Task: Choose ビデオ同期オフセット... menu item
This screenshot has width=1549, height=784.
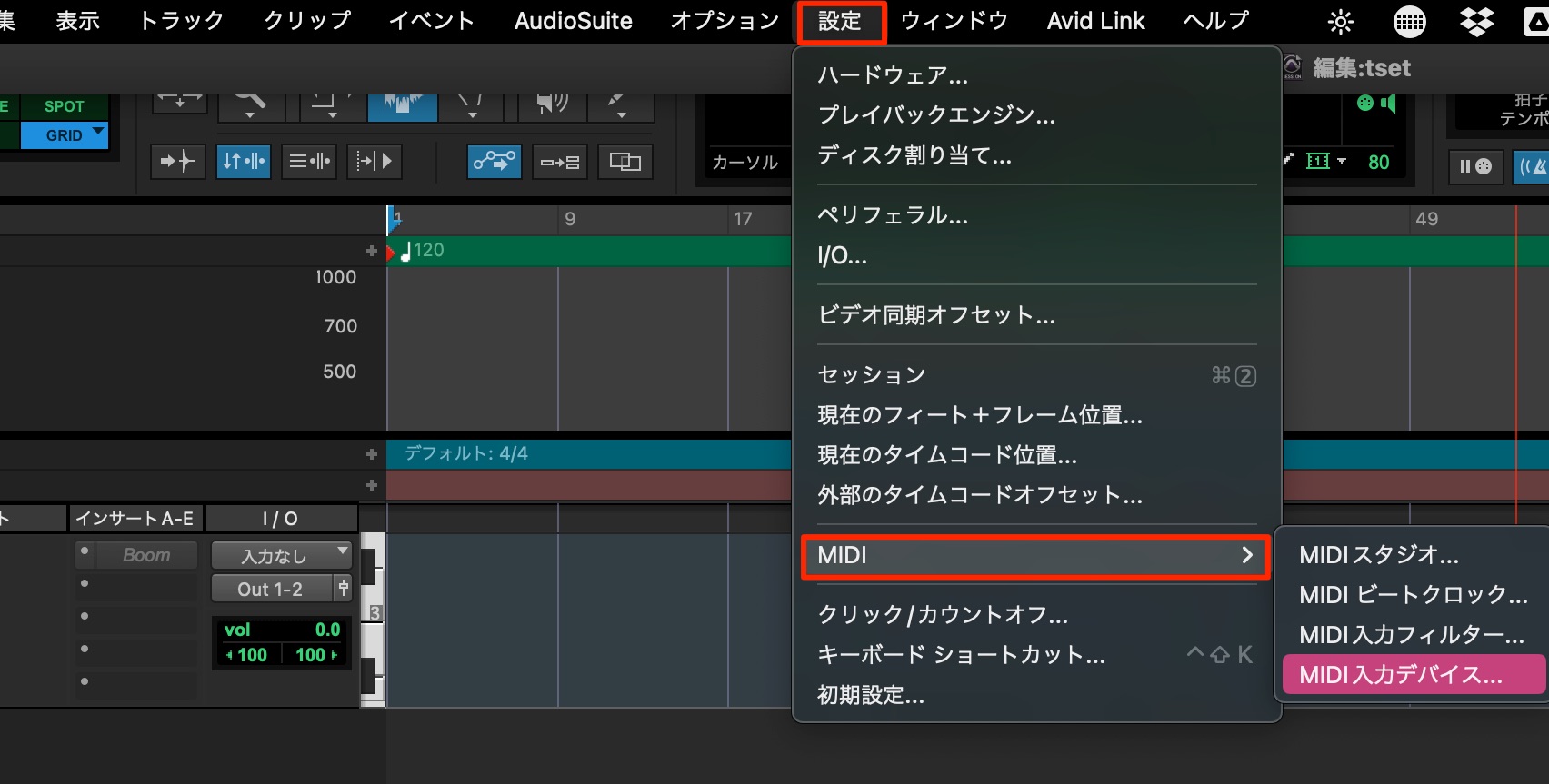Action: (1037, 315)
